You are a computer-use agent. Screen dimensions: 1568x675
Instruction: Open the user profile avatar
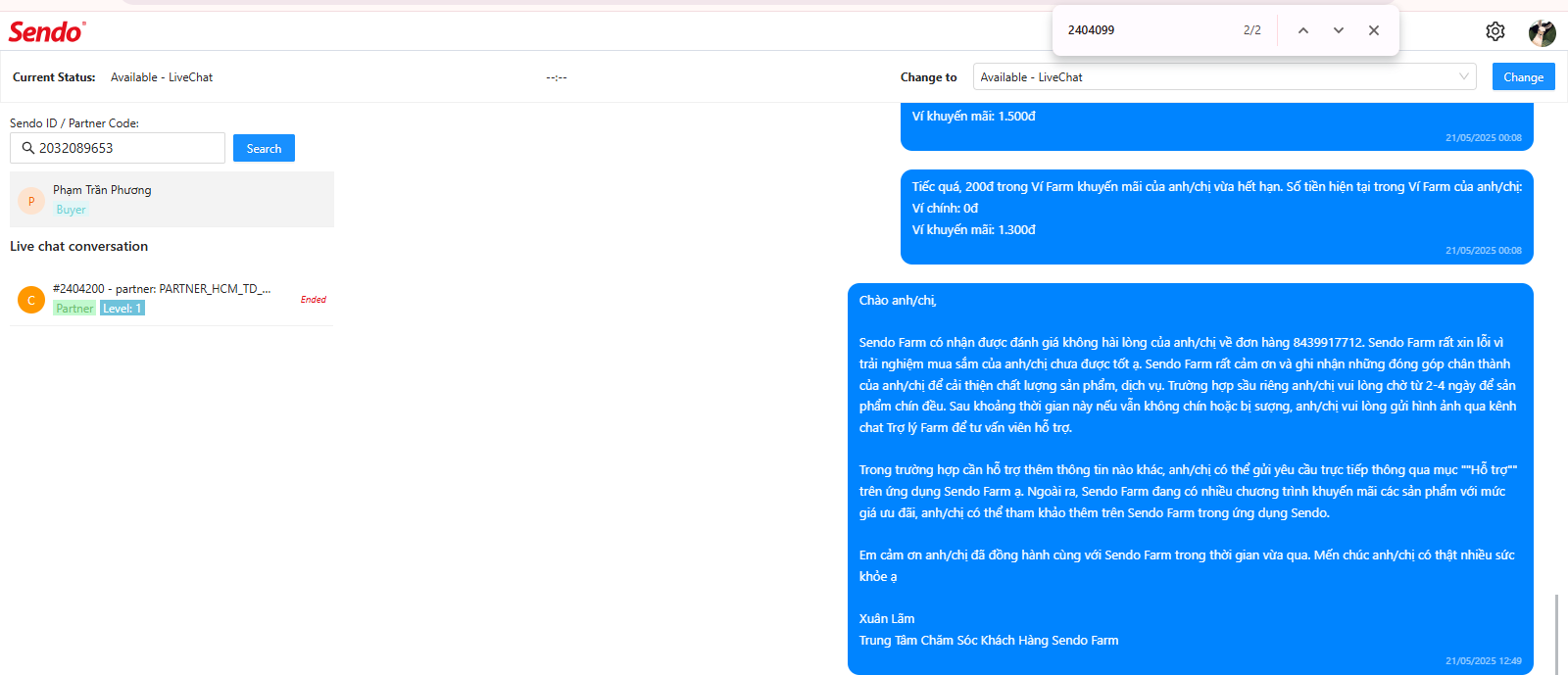[1542, 32]
